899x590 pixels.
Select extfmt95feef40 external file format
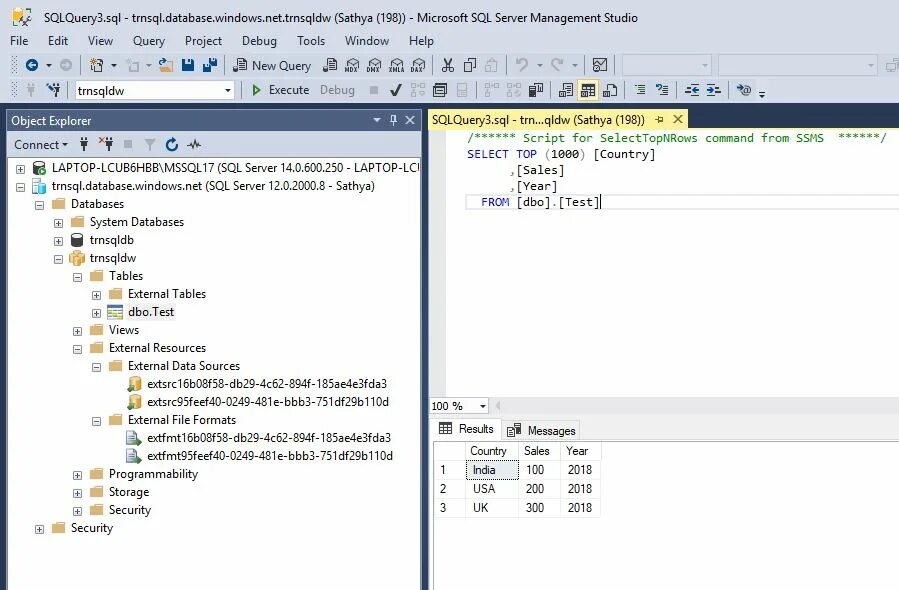click(x=269, y=456)
